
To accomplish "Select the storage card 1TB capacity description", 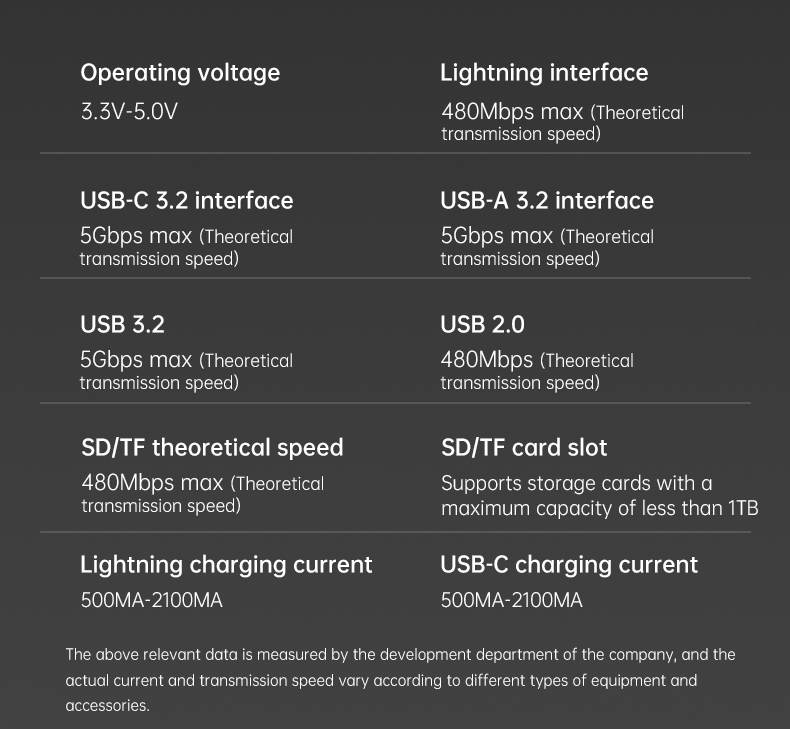I will click(599, 496).
